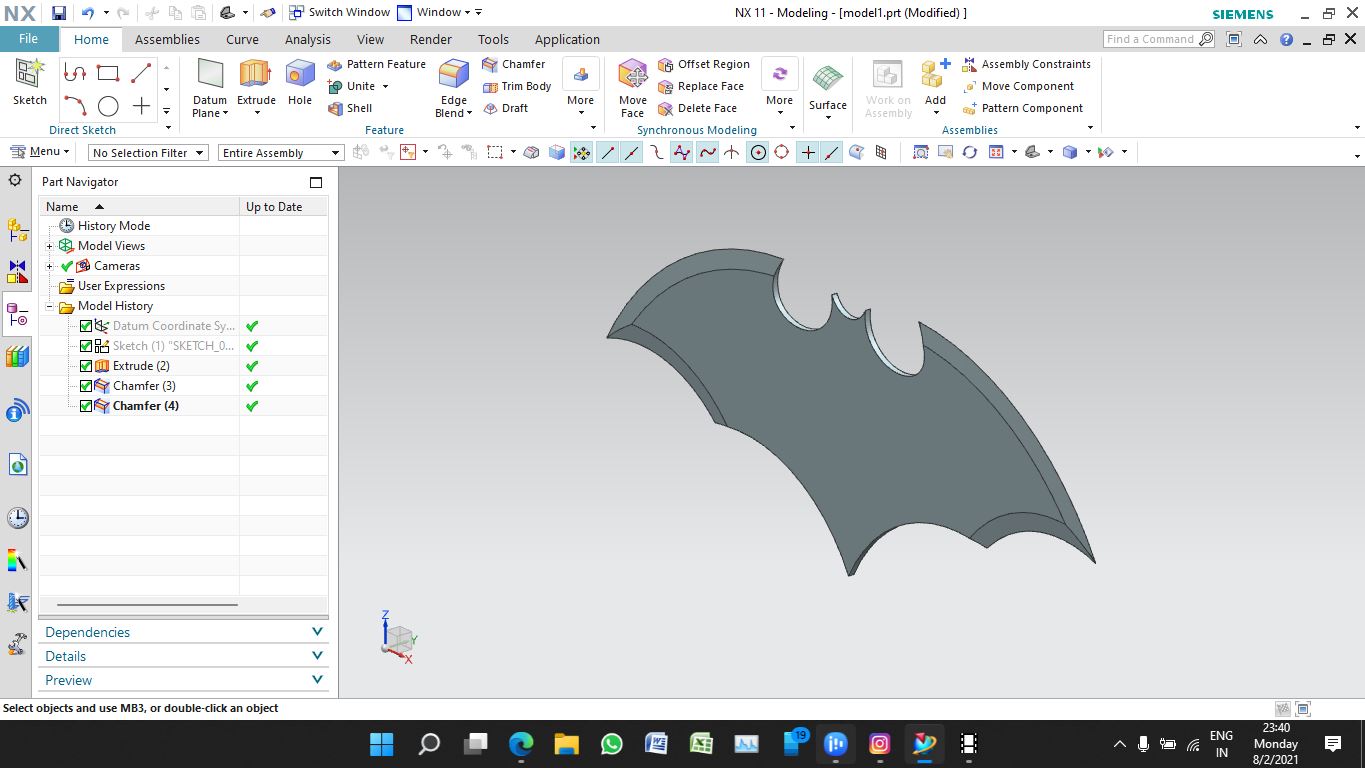The width and height of the screenshot is (1365, 768).
Task: Select the rectangle sketch tool
Action: click(x=108, y=73)
